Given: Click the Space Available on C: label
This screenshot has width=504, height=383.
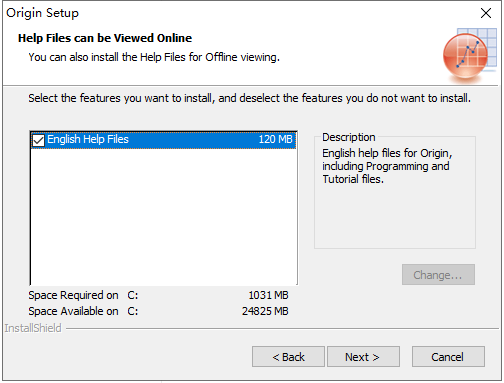Looking at the screenshot, I should [x=83, y=311].
